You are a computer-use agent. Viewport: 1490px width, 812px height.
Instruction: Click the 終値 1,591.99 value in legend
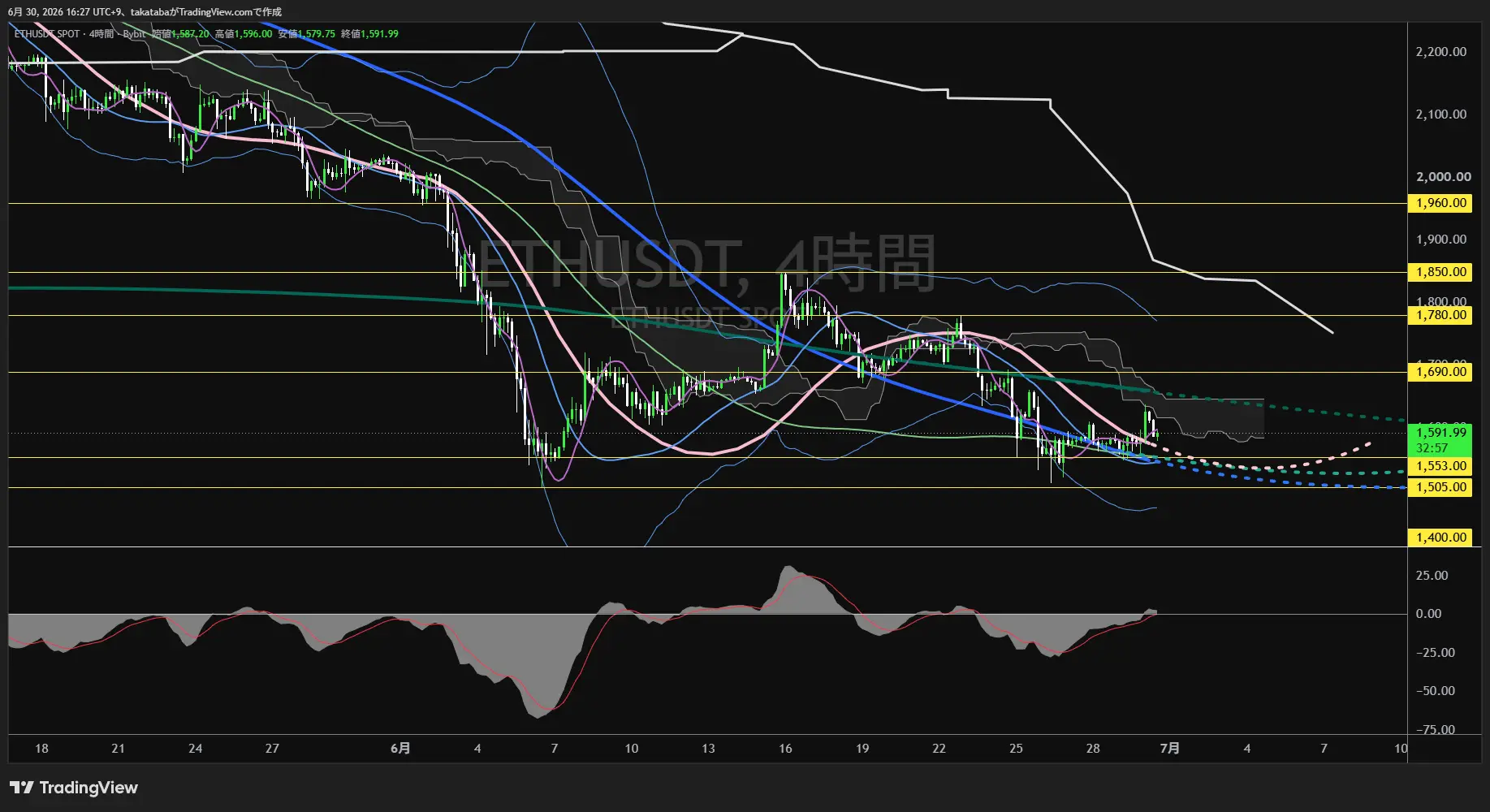369,34
